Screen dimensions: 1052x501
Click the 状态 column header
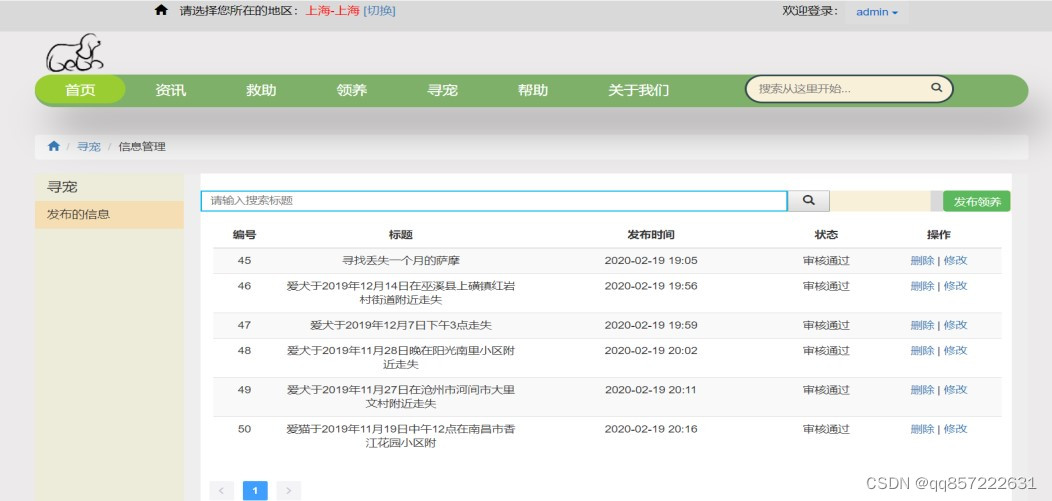[x=826, y=235]
